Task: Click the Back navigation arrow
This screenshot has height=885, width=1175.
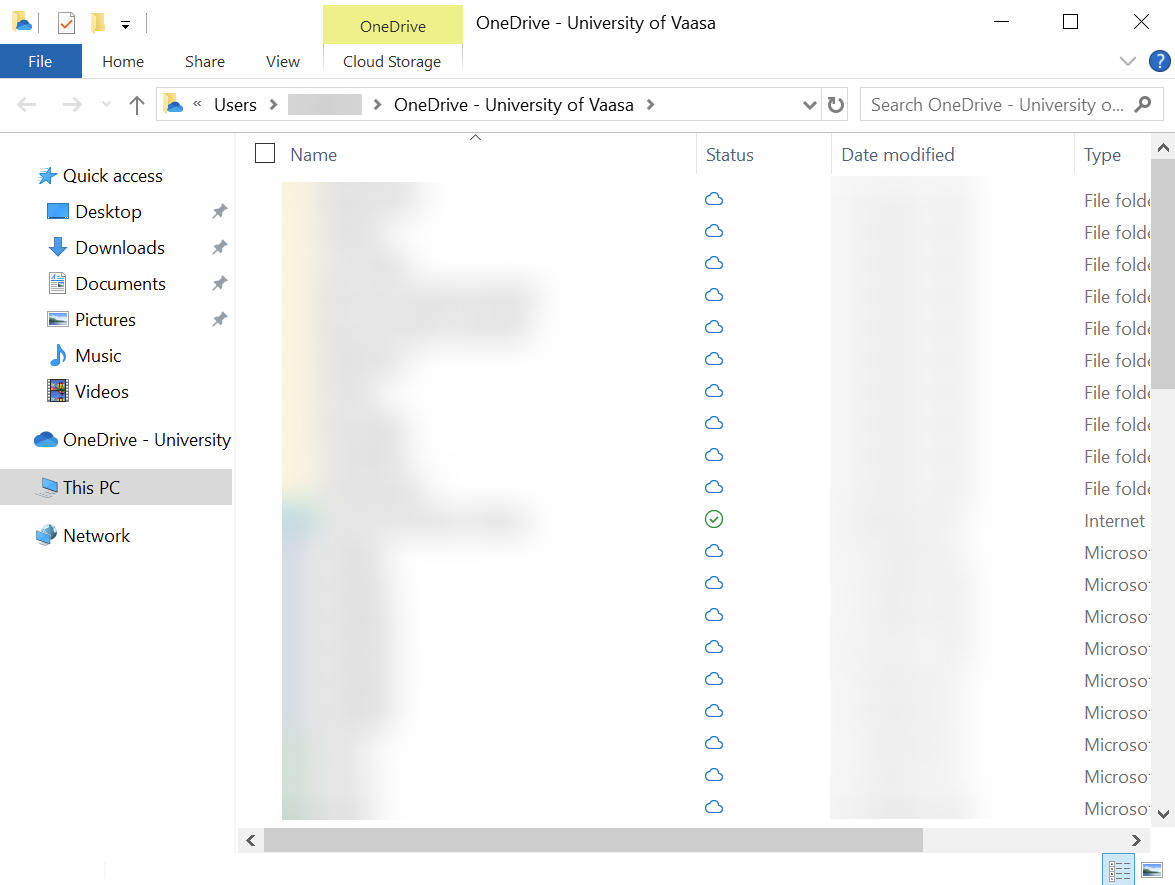Action: click(27, 105)
